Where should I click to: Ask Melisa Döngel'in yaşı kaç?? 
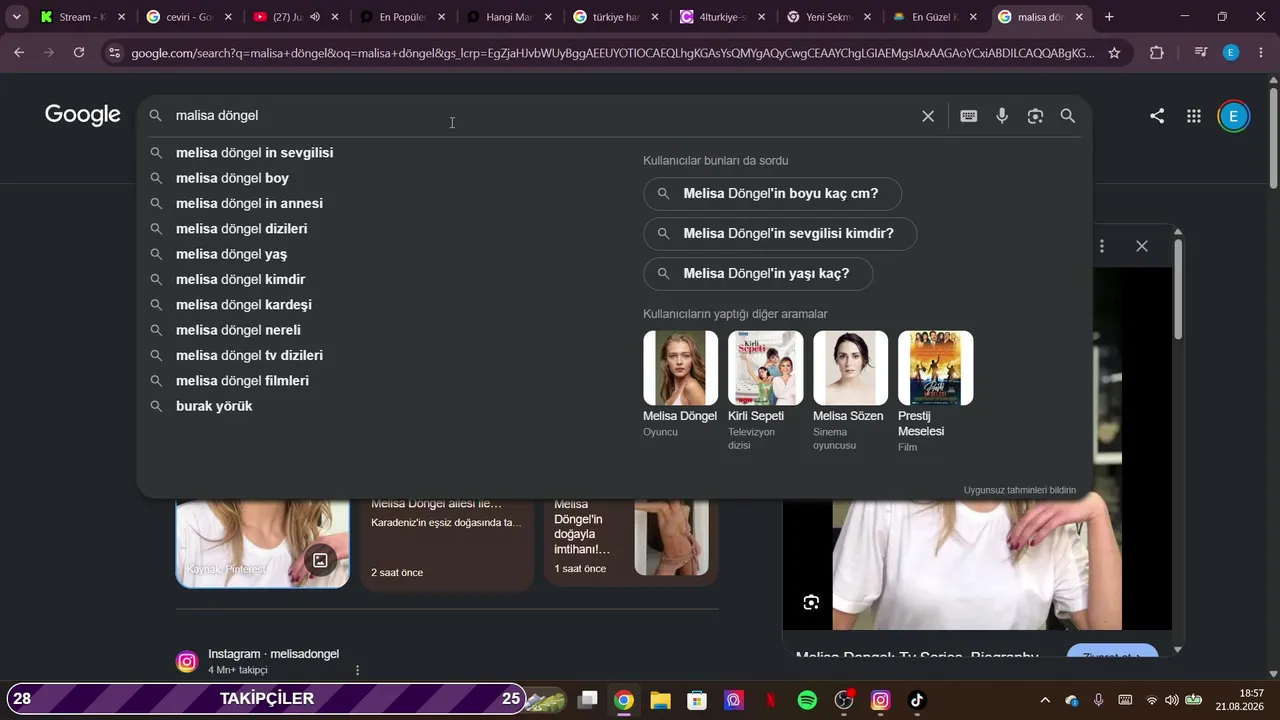tap(758, 274)
